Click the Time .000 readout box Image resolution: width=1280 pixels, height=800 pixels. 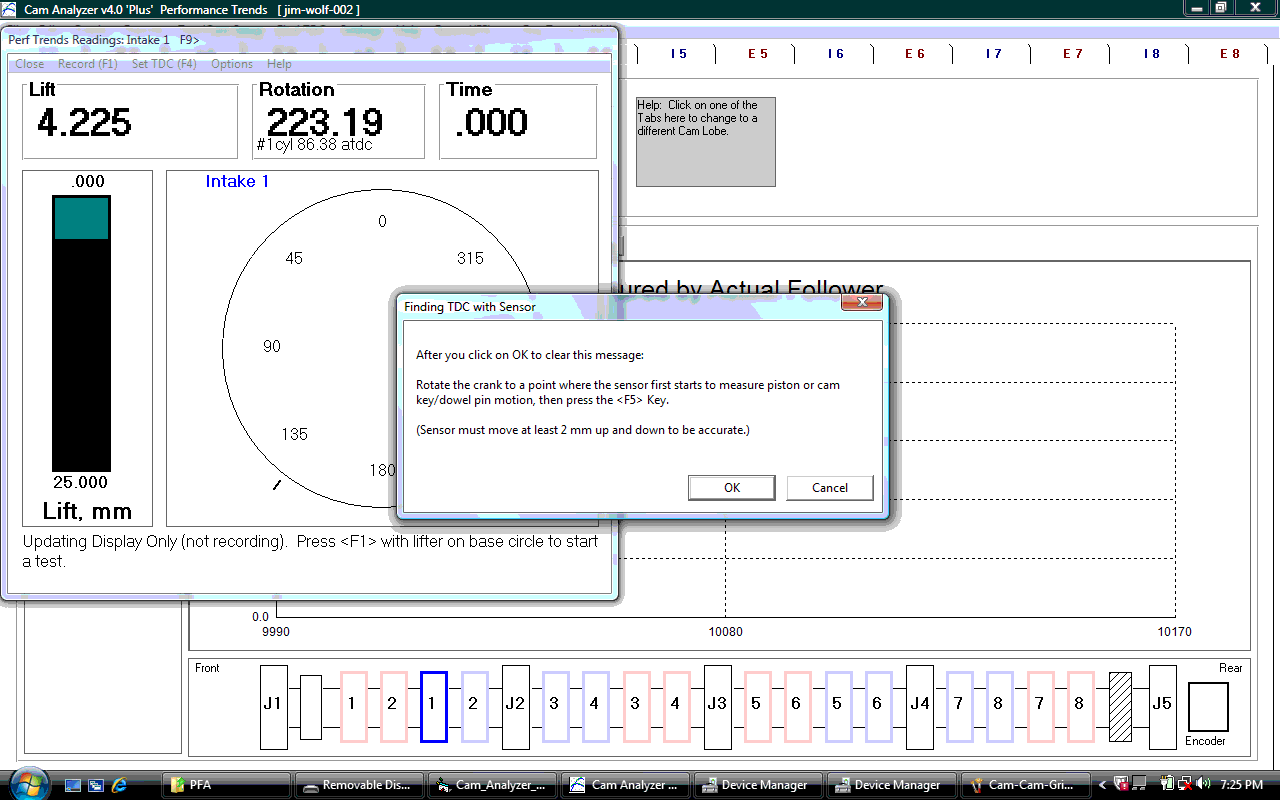point(518,121)
